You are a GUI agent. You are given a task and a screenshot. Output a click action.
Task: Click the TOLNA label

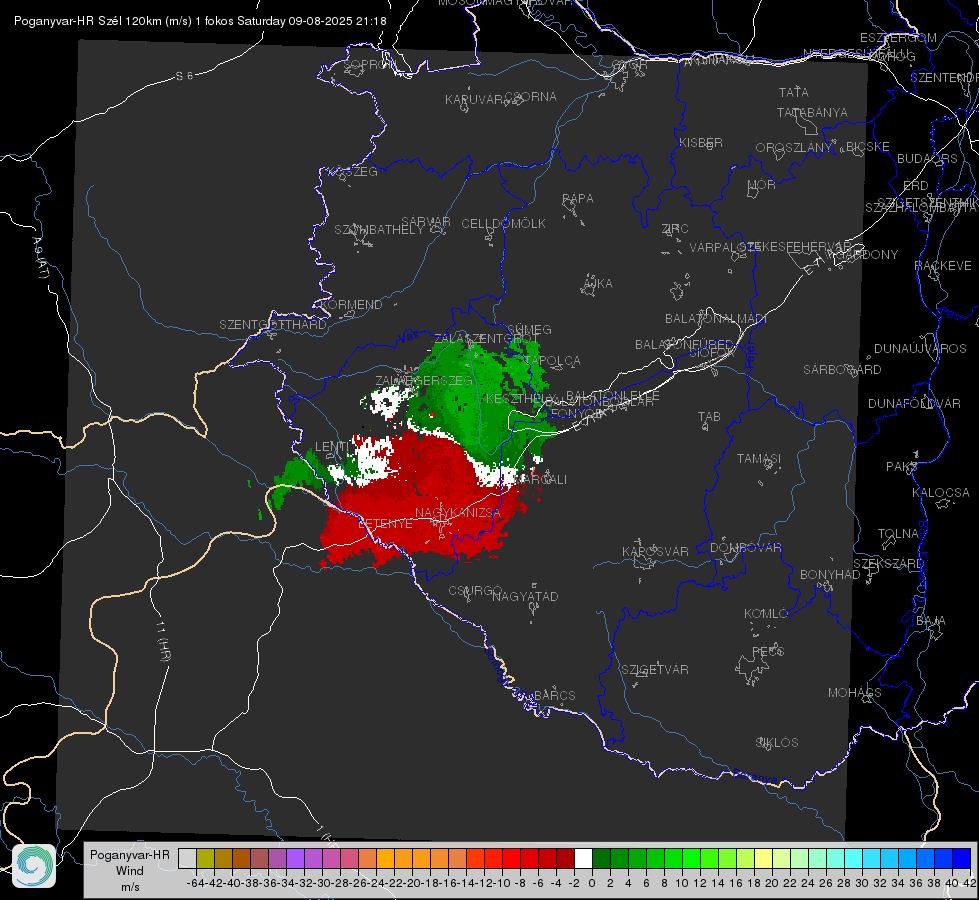tap(898, 534)
